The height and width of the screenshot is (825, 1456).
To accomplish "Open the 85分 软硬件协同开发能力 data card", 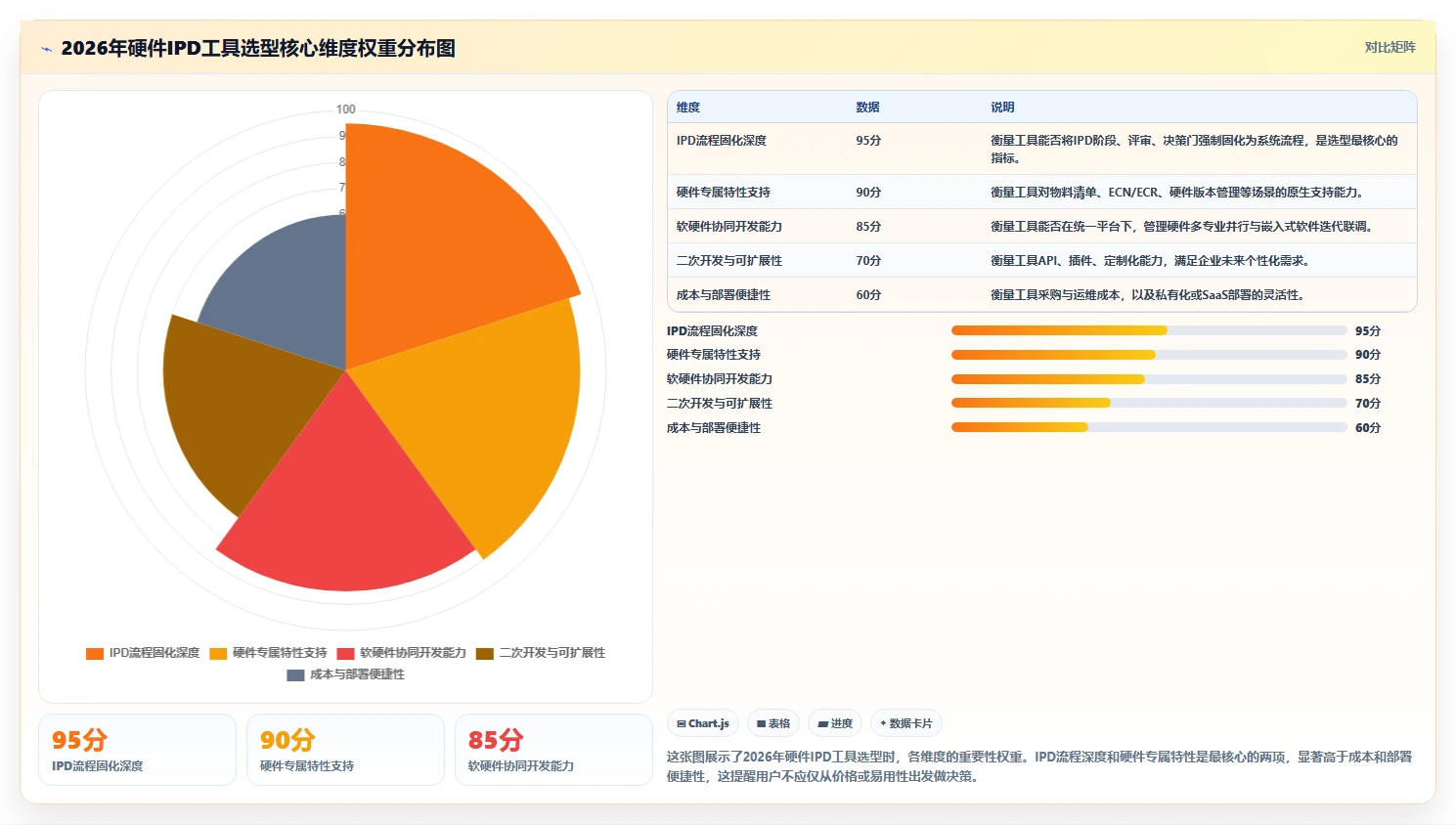I will [x=553, y=750].
